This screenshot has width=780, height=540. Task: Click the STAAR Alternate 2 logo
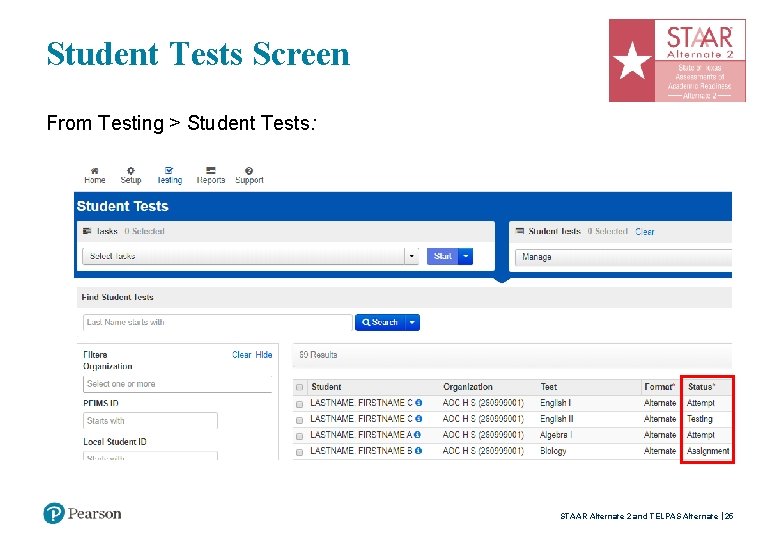pyautogui.click(x=677, y=61)
